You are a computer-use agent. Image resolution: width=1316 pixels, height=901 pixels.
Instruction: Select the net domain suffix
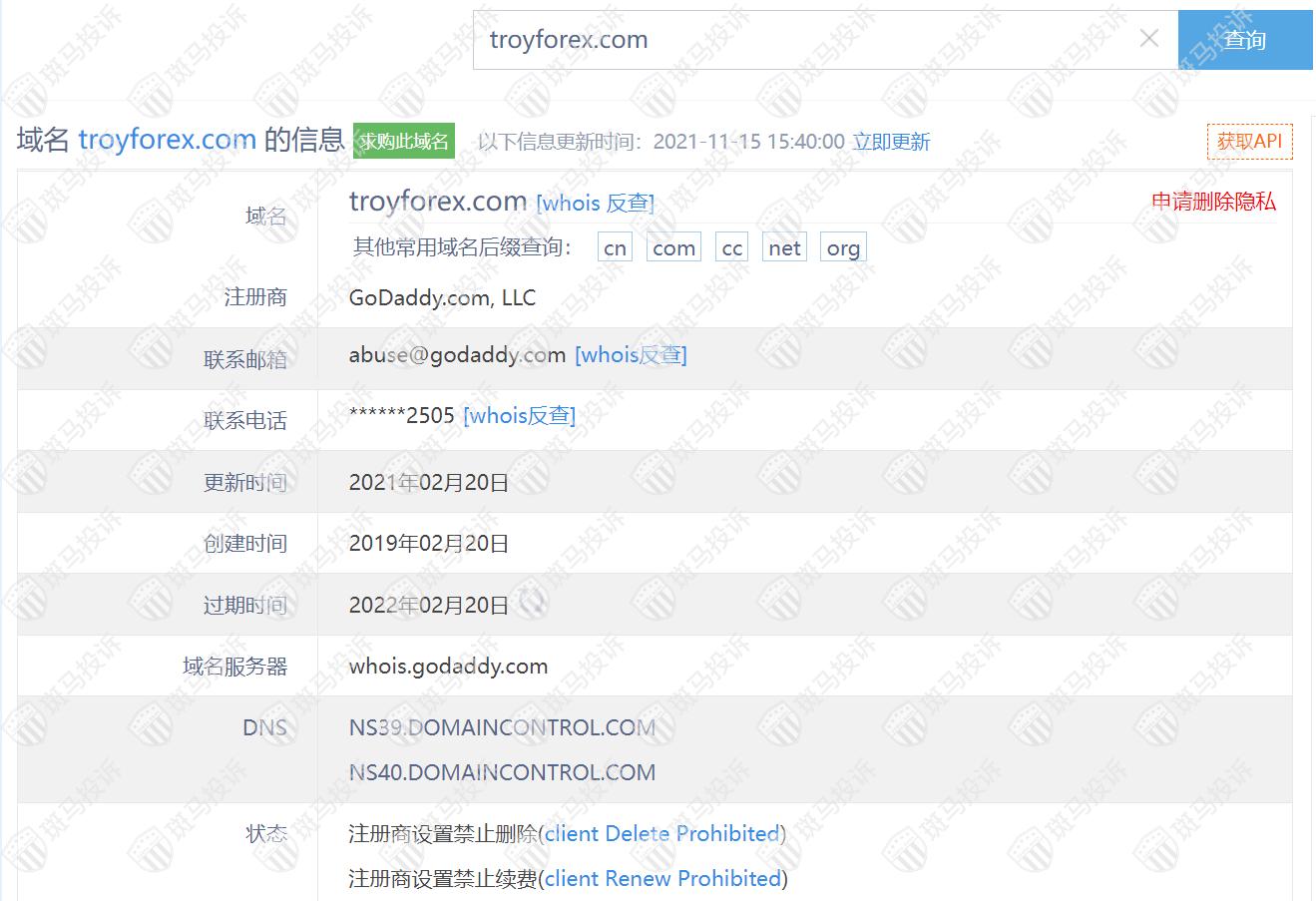[x=784, y=248]
